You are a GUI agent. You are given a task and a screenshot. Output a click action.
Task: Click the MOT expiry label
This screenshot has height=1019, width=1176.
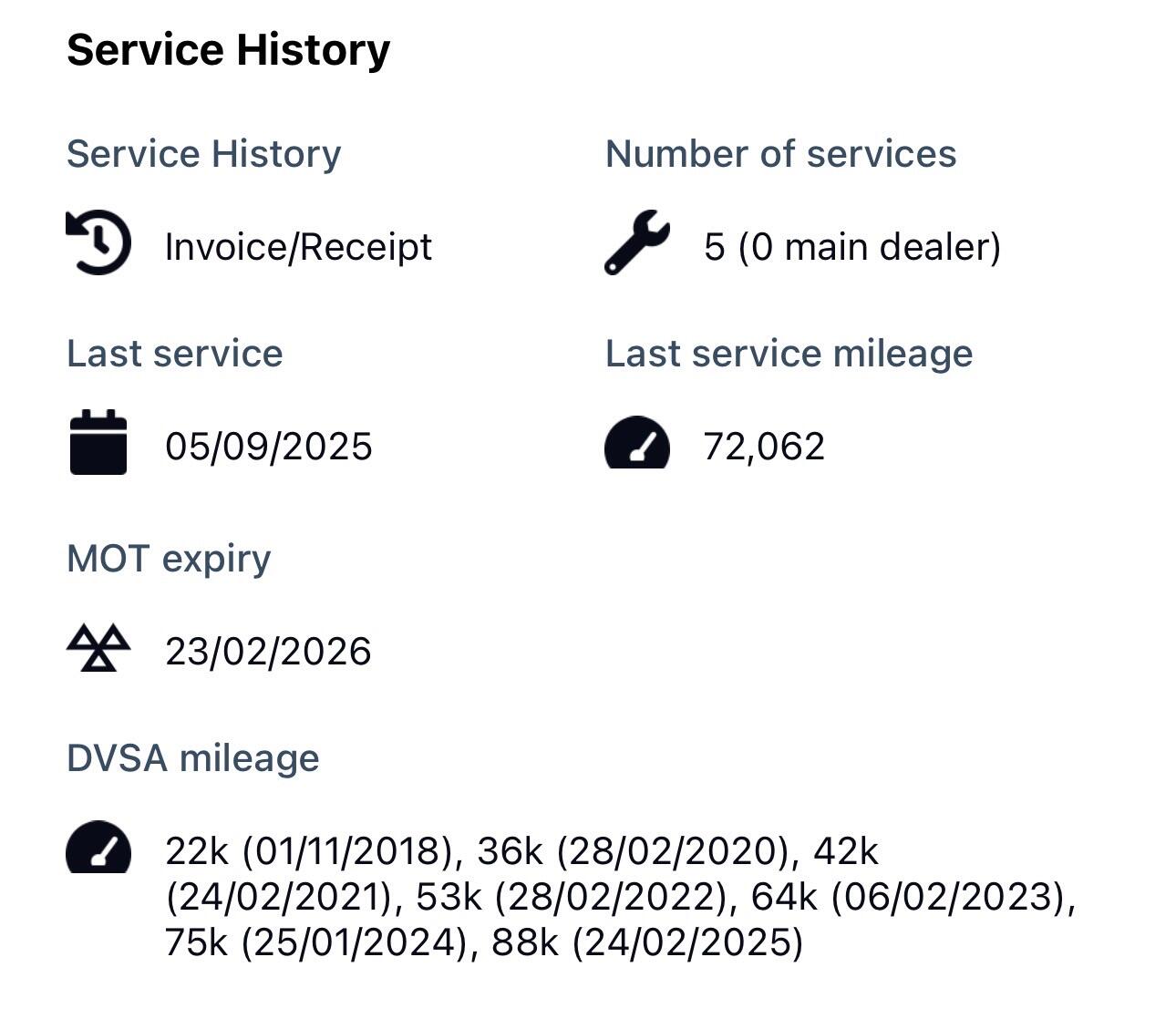[x=169, y=559]
